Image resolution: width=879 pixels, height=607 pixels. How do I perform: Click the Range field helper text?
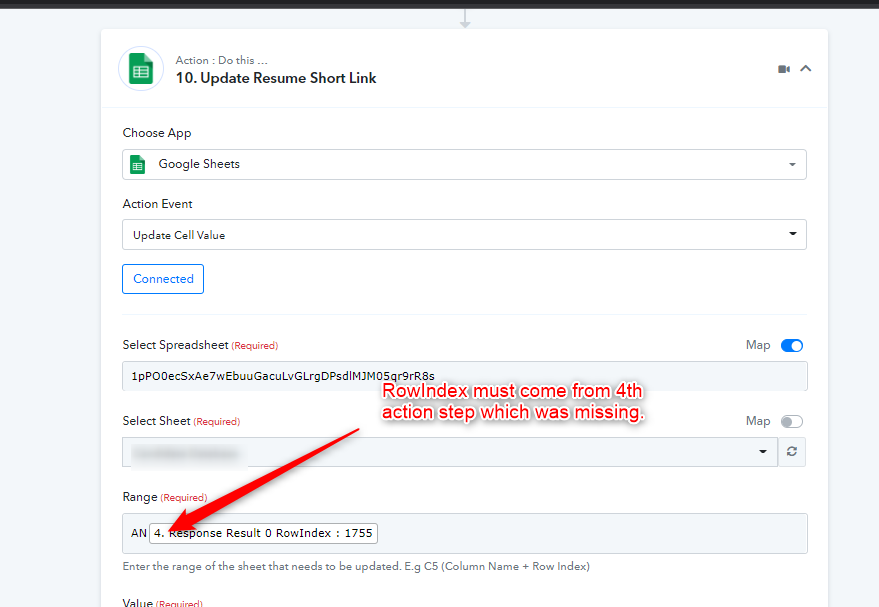[356, 567]
